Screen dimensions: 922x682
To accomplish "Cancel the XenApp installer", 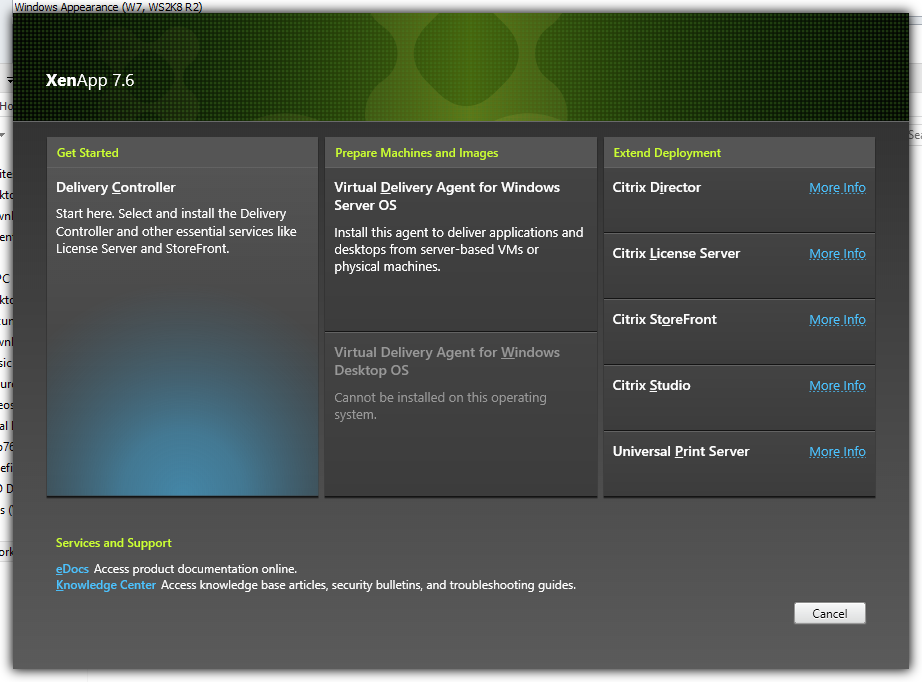I will click(x=829, y=613).
